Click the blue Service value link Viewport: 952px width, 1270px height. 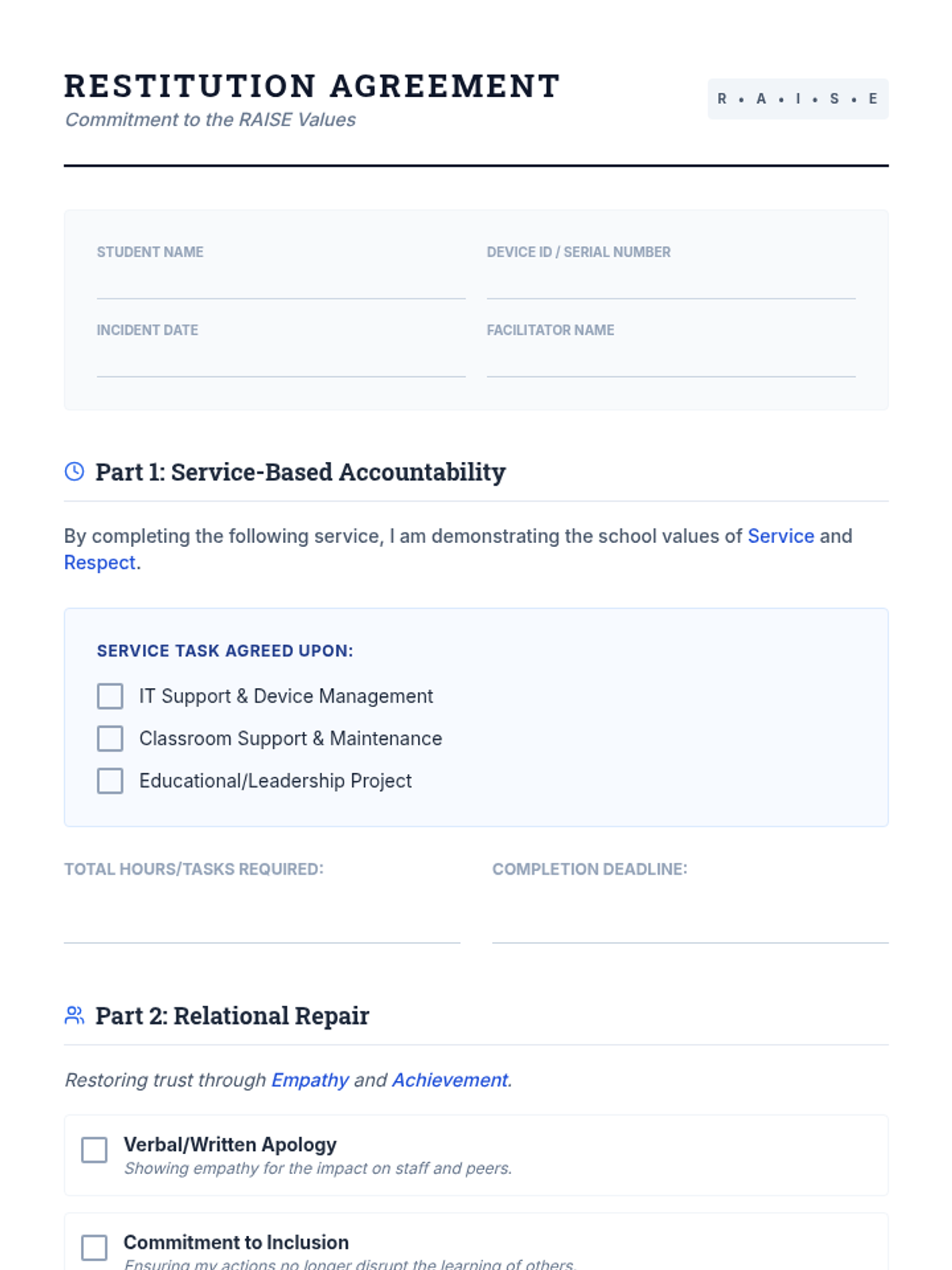pos(781,536)
